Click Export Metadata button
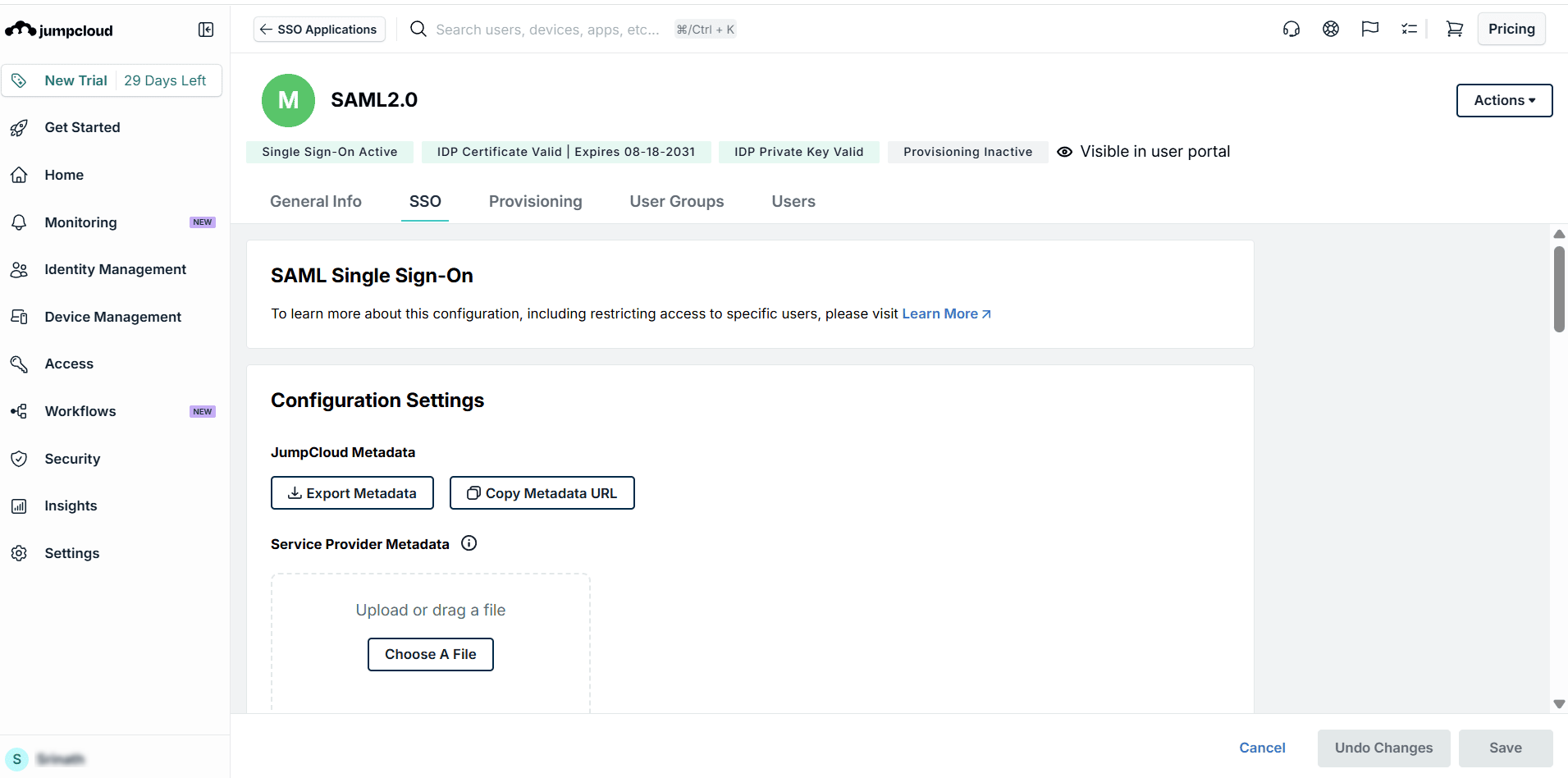 click(x=352, y=493)
